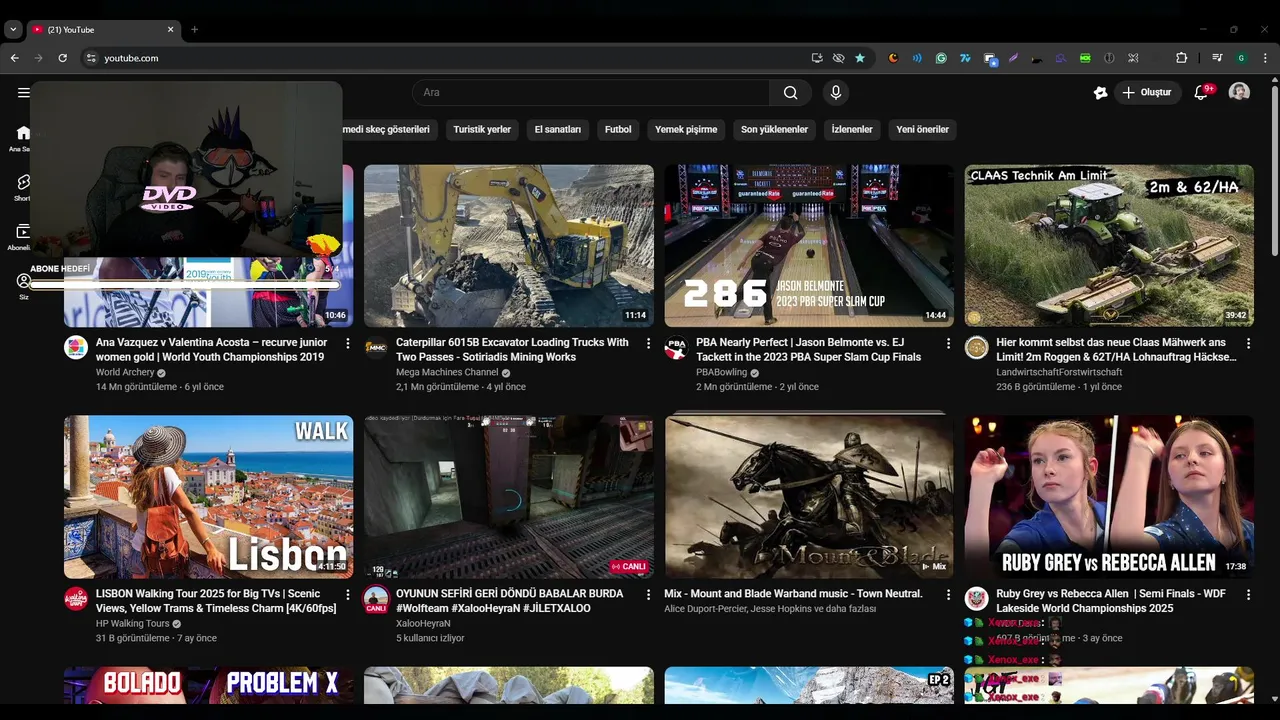Open the YouTube account avatar menu
1280x720 pixels.
point(1239,92)
